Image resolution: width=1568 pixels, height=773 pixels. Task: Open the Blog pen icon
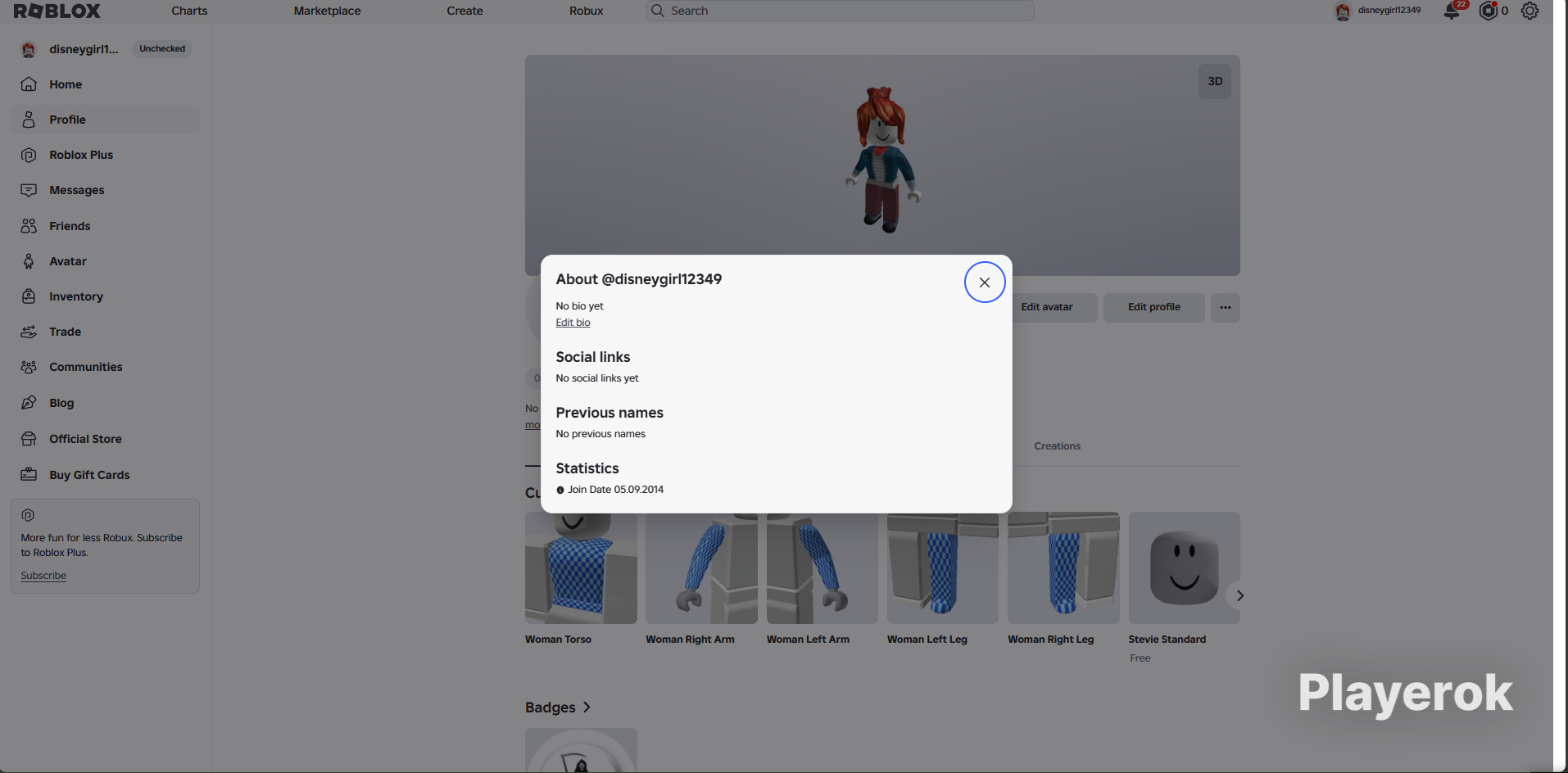pos(29,403)
